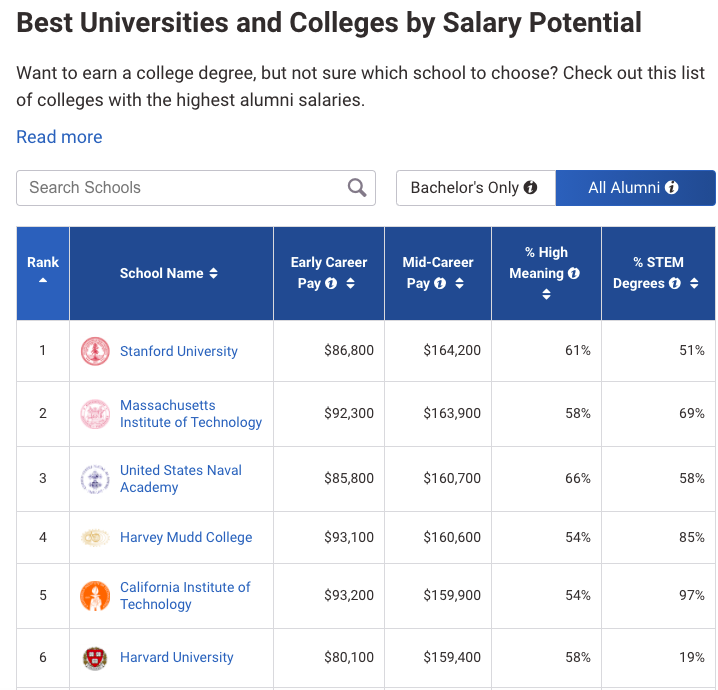718x690 pixels.
Task: Click info icon next to Early Career Pay
Action: (x=331, y=283)
